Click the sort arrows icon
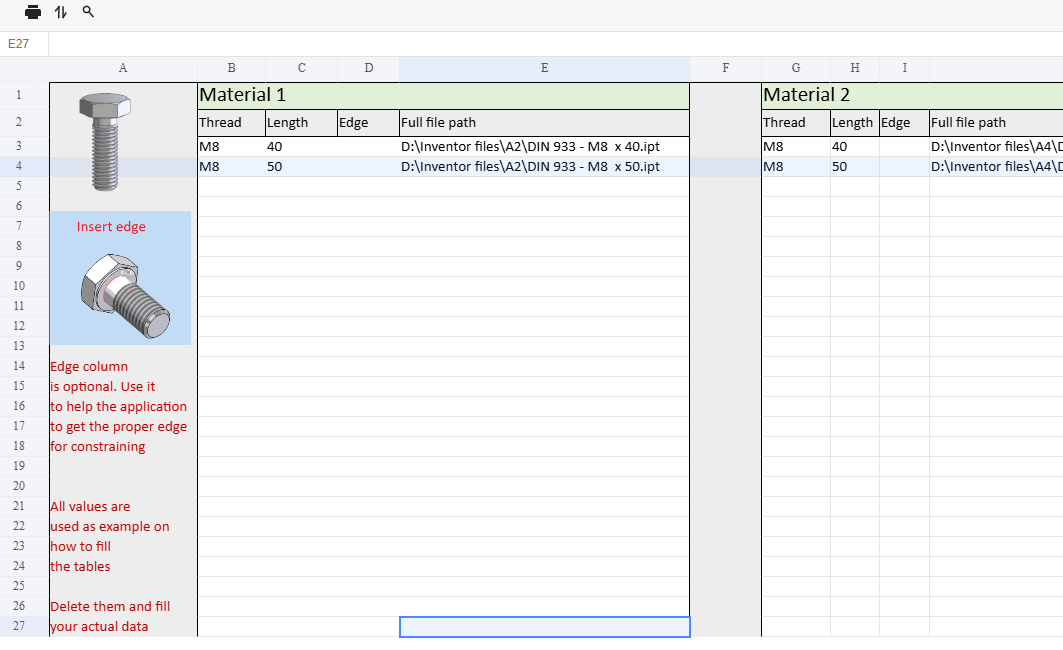 click(x=61, y=12)
